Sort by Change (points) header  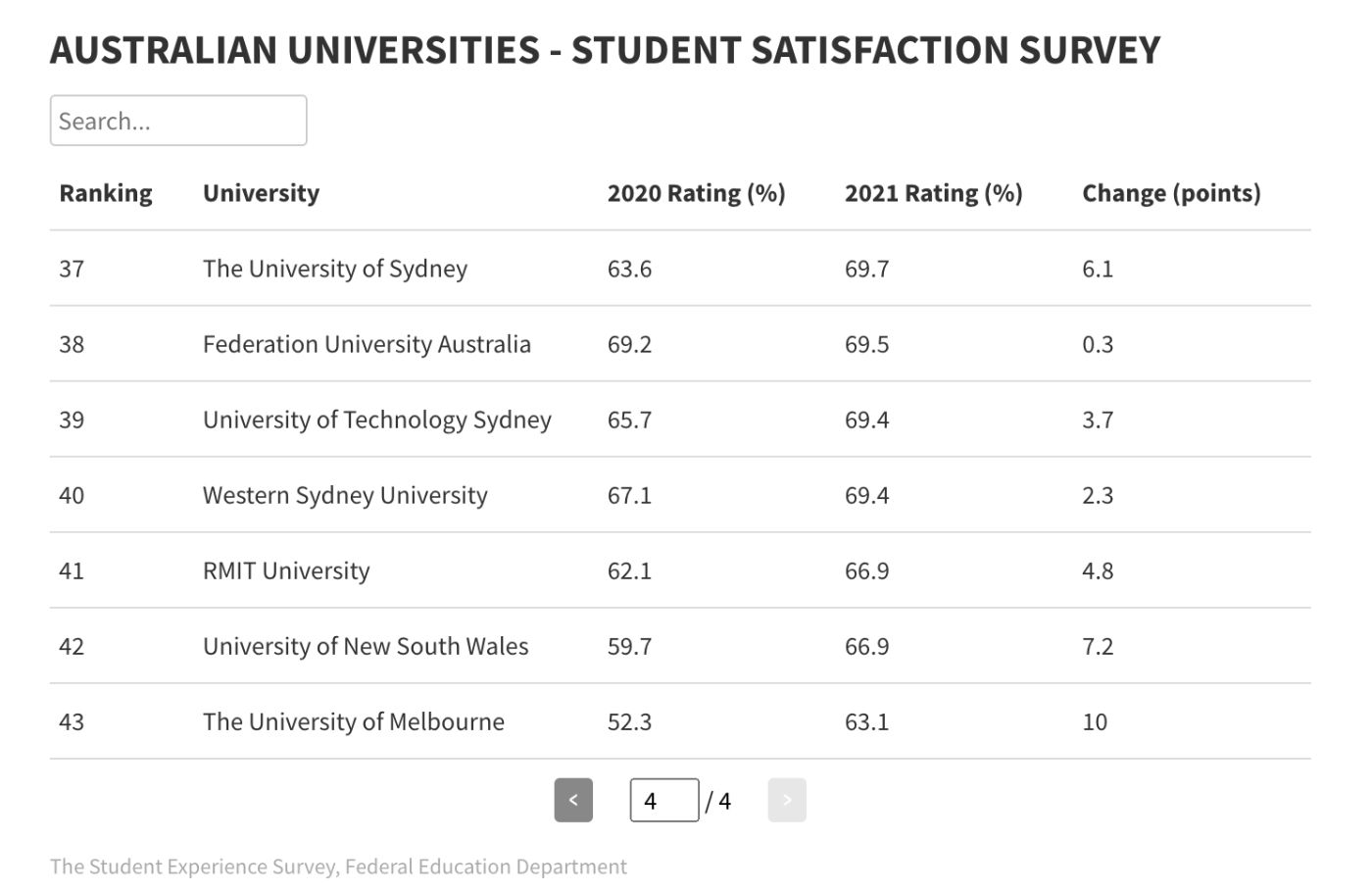[1171, 193]
